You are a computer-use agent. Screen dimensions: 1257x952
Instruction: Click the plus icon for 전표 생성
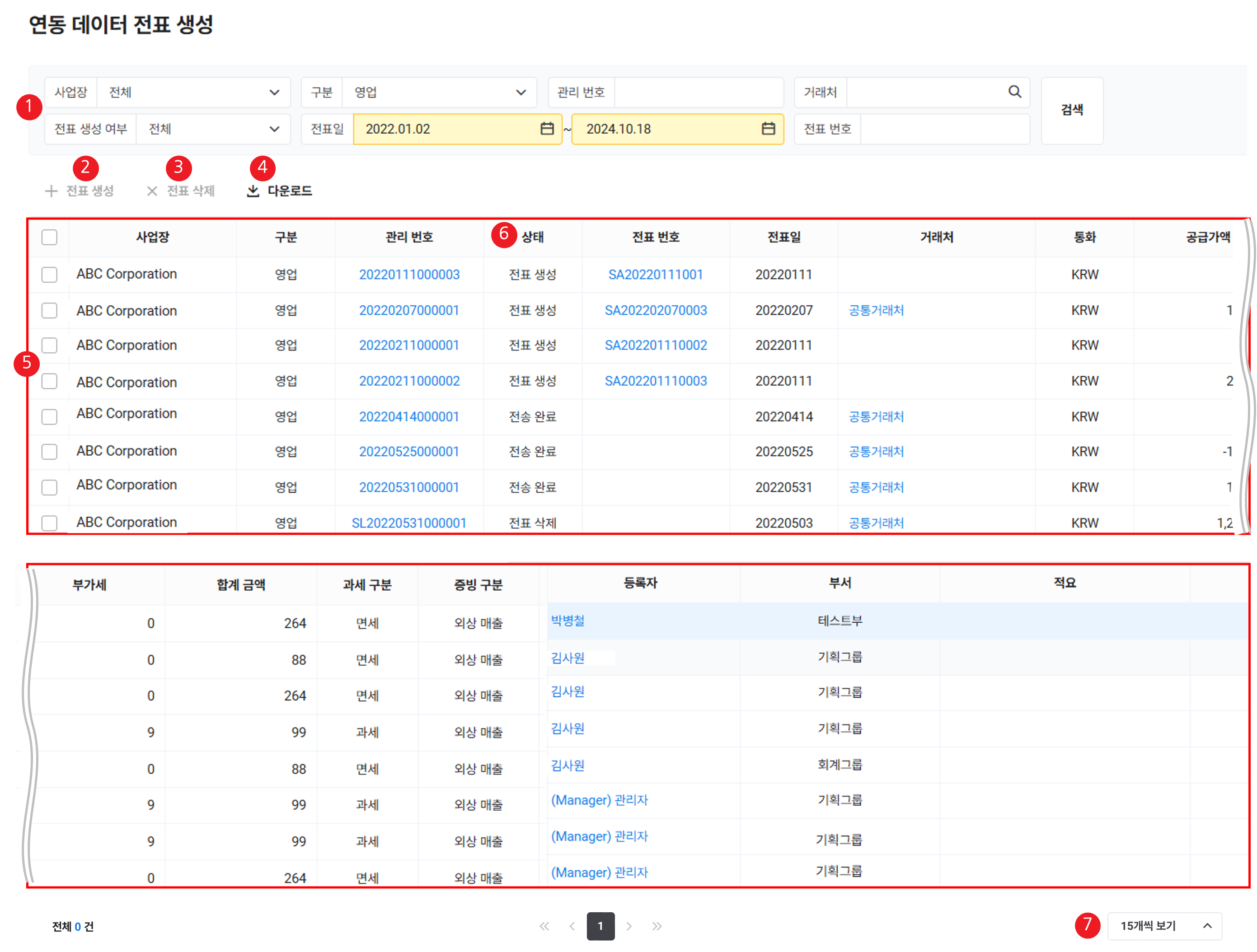pos(51,191)
